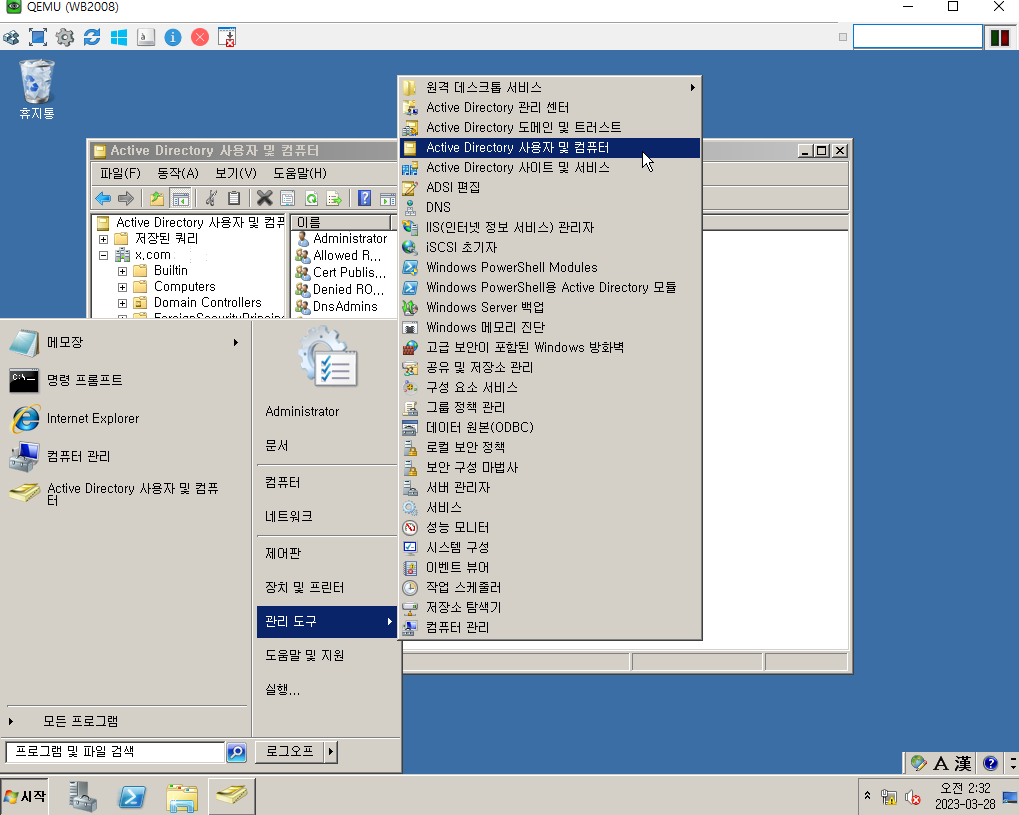Expand 원격 데스크톱 서비스 submenu arrow
Image resolution: width=1019 pixels, height=815 pixels.
click(x=693, y=87)
